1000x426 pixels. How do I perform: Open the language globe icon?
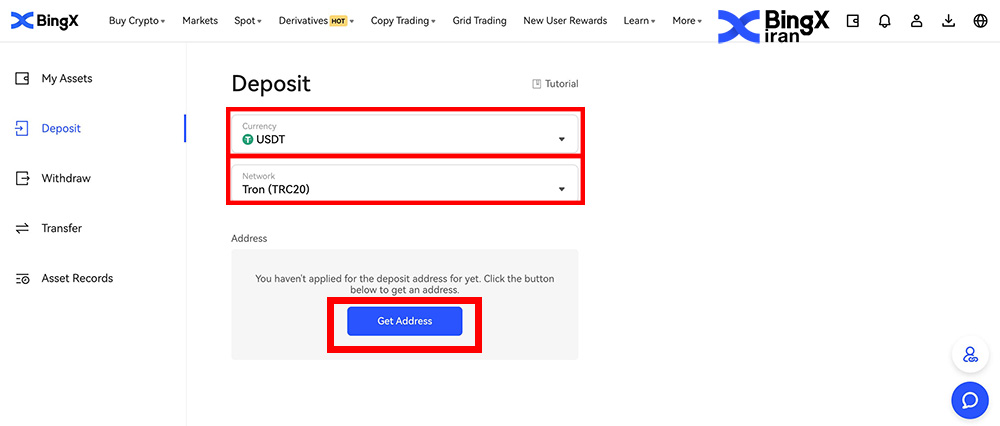tap(980, 20)
